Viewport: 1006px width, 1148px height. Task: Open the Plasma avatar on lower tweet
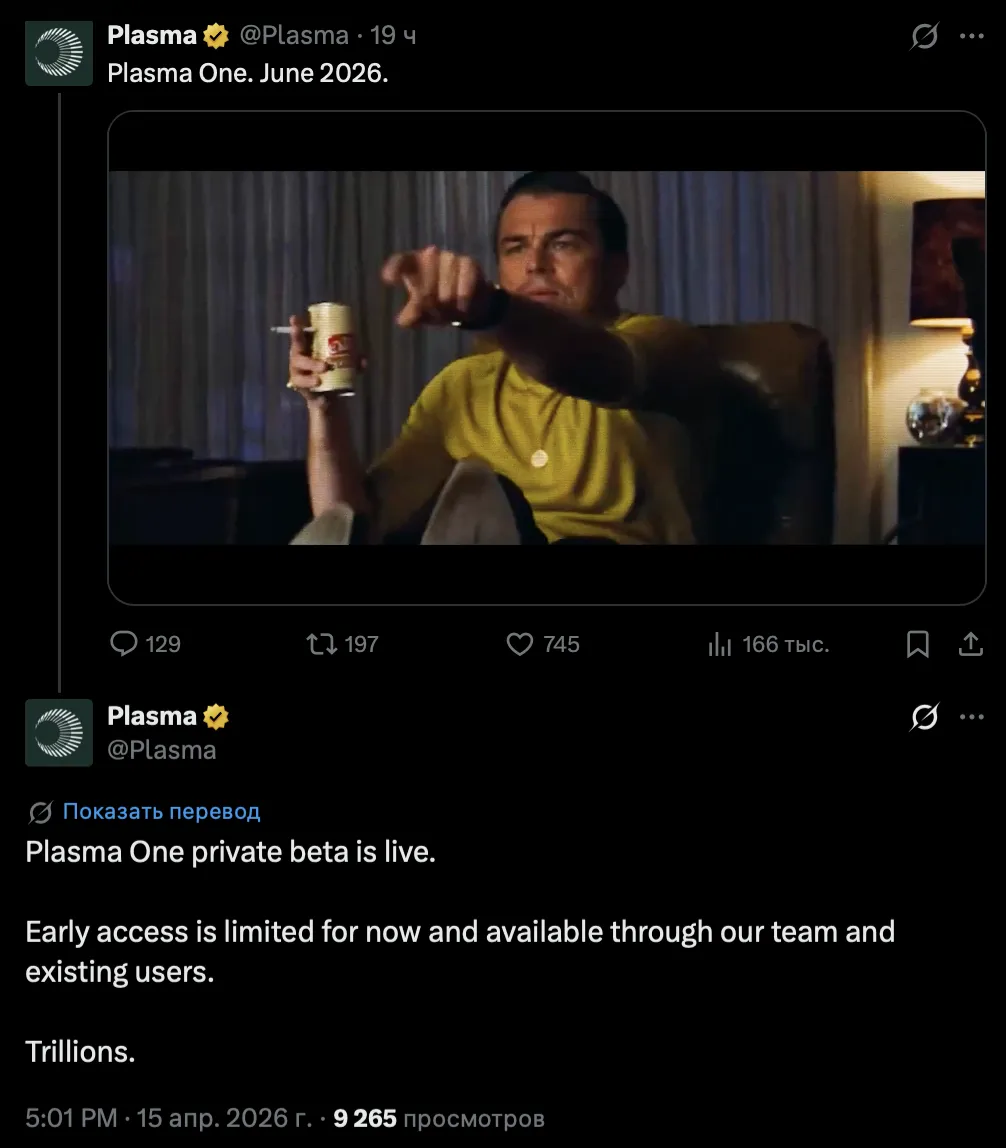[x=59, y=733]
